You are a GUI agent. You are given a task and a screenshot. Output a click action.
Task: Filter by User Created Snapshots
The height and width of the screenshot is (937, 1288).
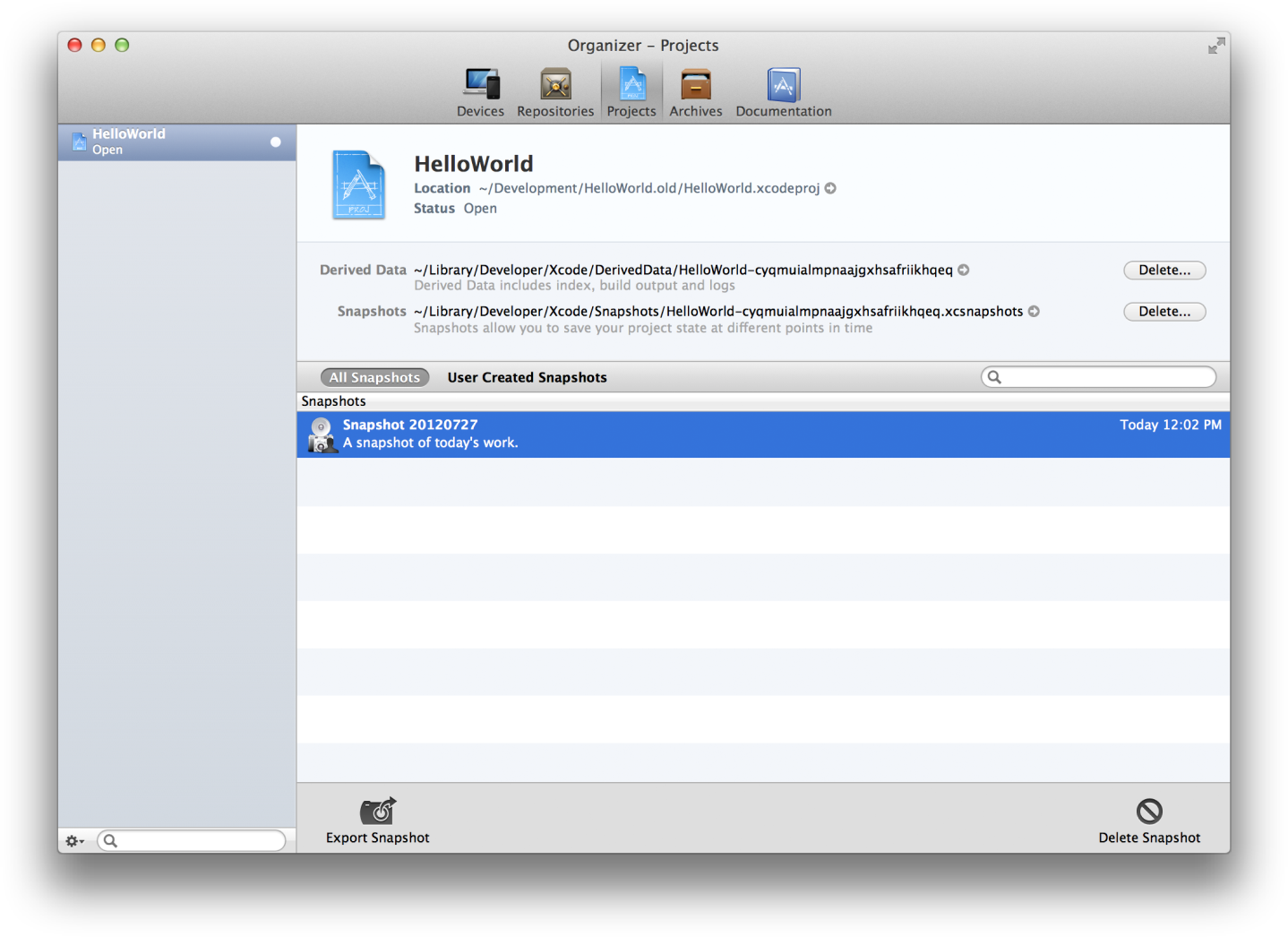pyautogui.click(x=527, y=377)
